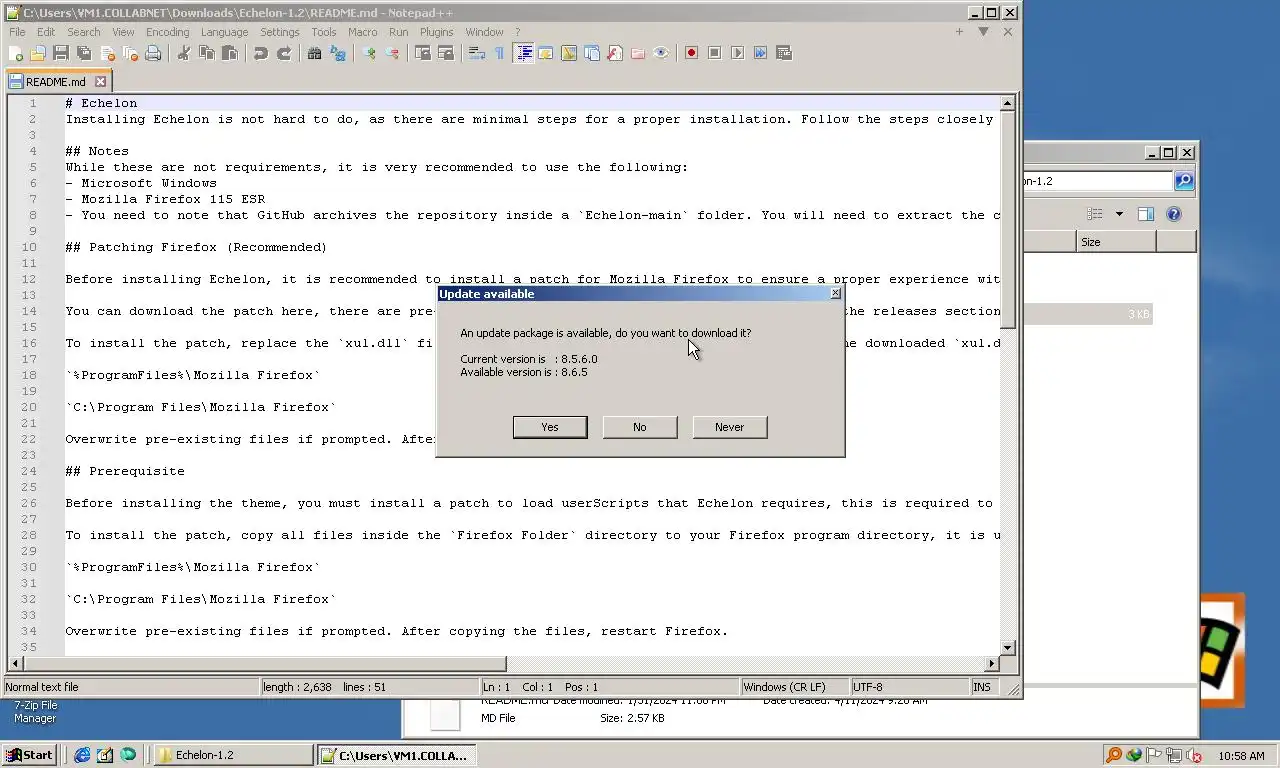The image size is (1280, 768).
Task: Click the Explorer change view icon
Action: tap(1096, 214)
